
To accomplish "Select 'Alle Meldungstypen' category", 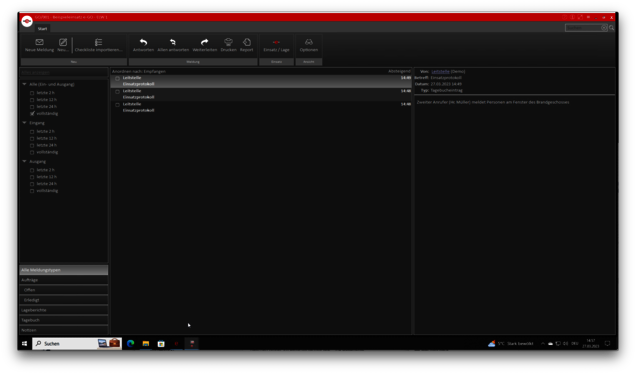I will pyautogui.click(x=64, y=270).
